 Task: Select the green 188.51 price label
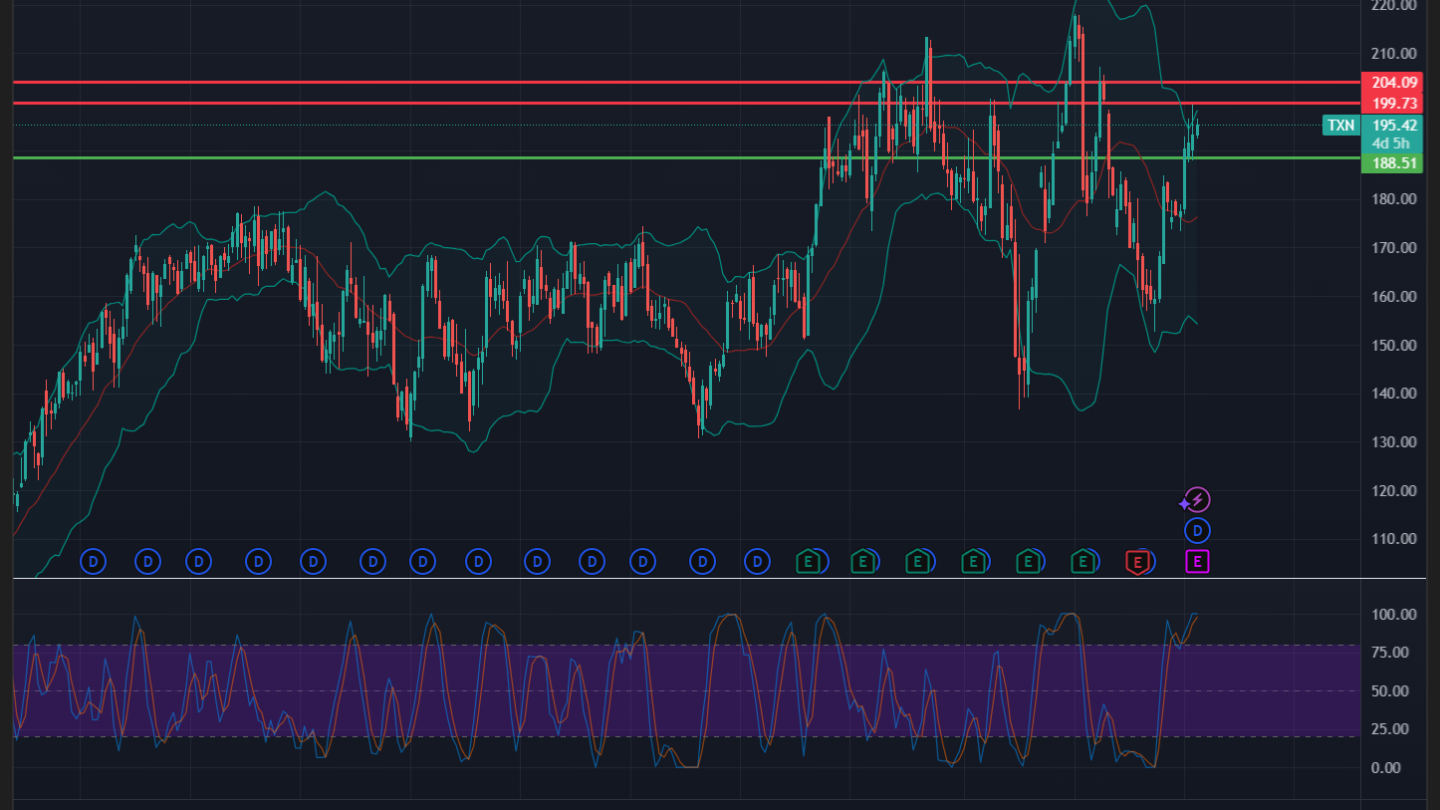click(1394, 163)
